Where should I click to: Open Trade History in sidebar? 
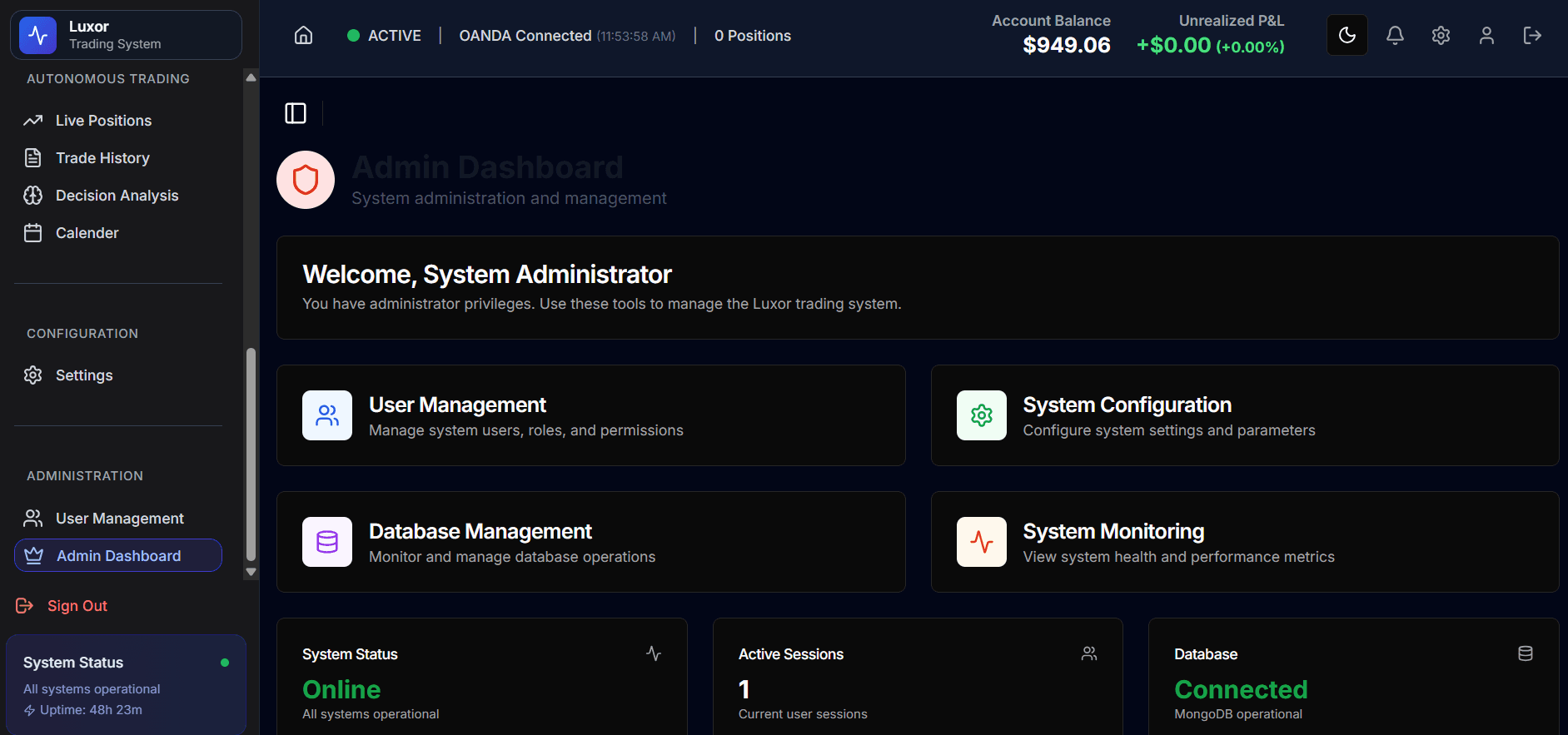118,158
